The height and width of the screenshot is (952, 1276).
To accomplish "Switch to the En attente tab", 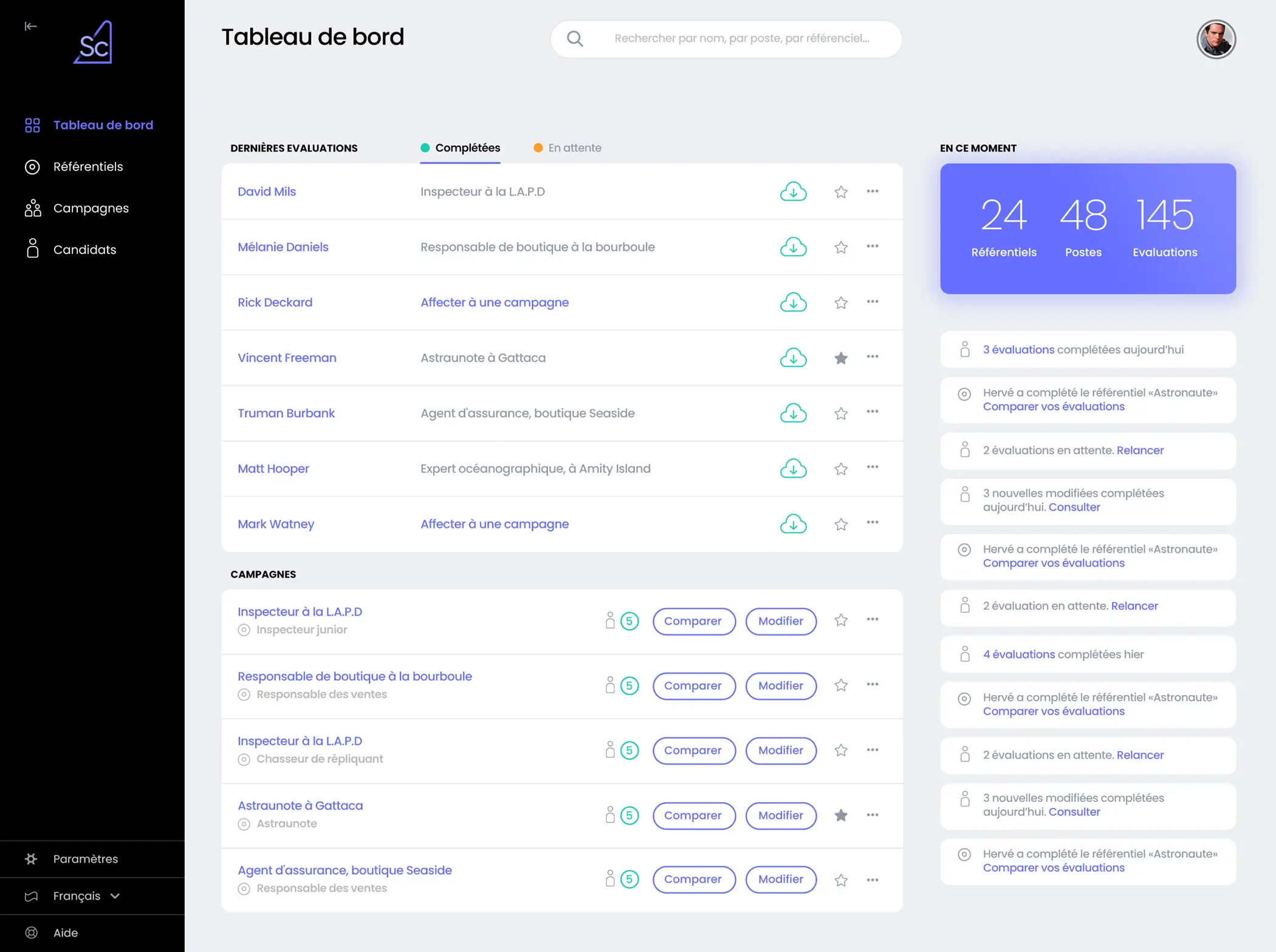I will tap(568, 148).
